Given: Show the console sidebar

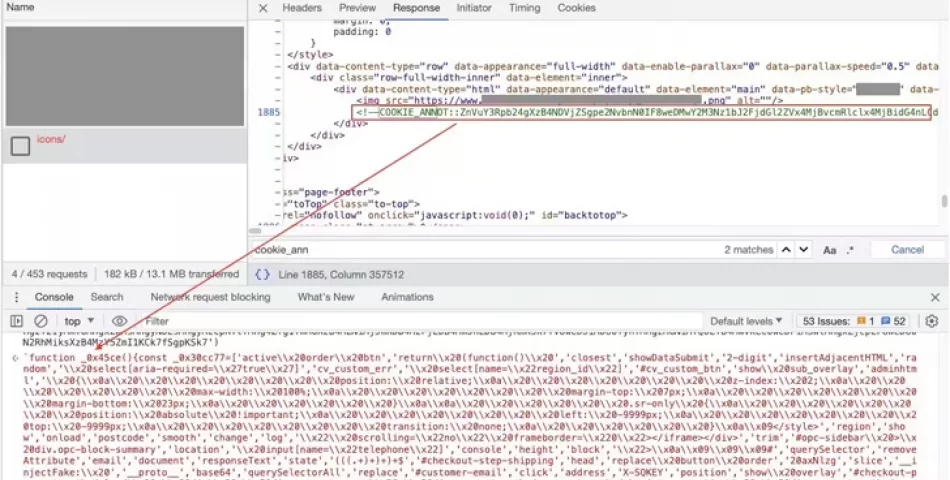Looking at the screenshot, I should click(x=16, y=321).
